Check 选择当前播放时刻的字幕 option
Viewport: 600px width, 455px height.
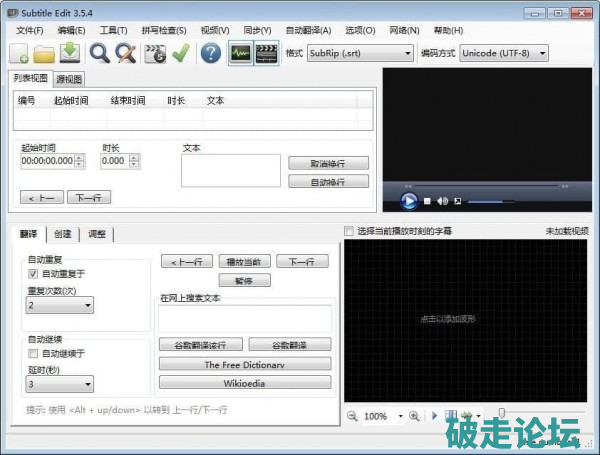pyautogui.click(x=349, y=231)
